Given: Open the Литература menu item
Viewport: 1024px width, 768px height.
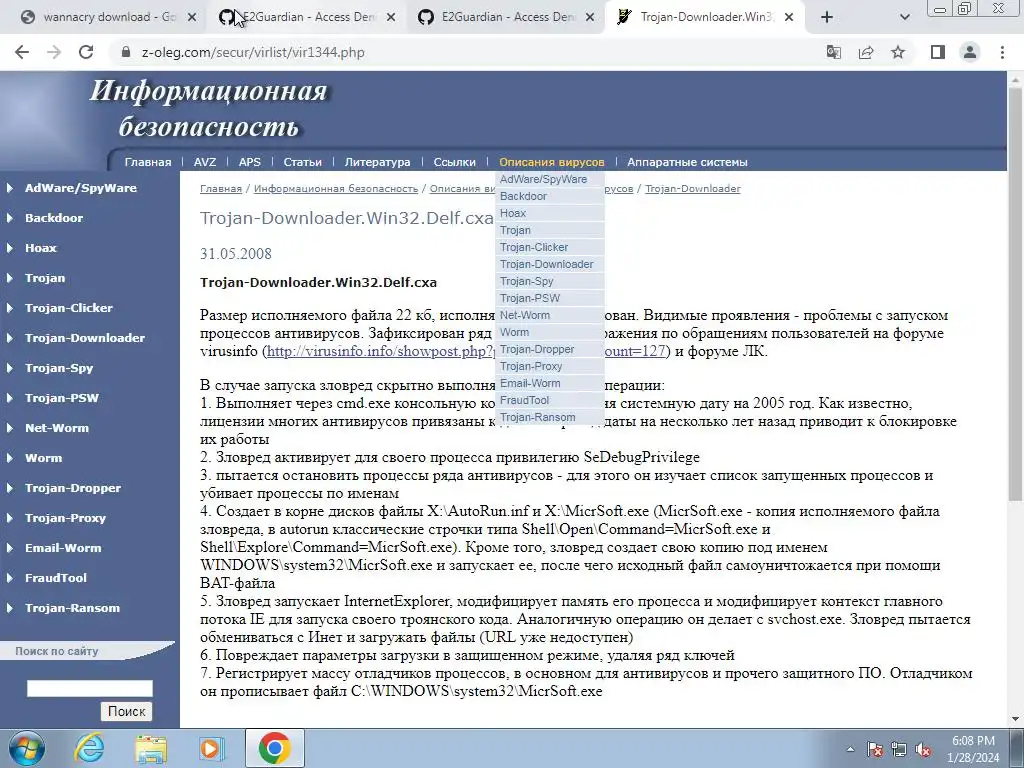Looking at the screenshot, I should pos(377,162).
